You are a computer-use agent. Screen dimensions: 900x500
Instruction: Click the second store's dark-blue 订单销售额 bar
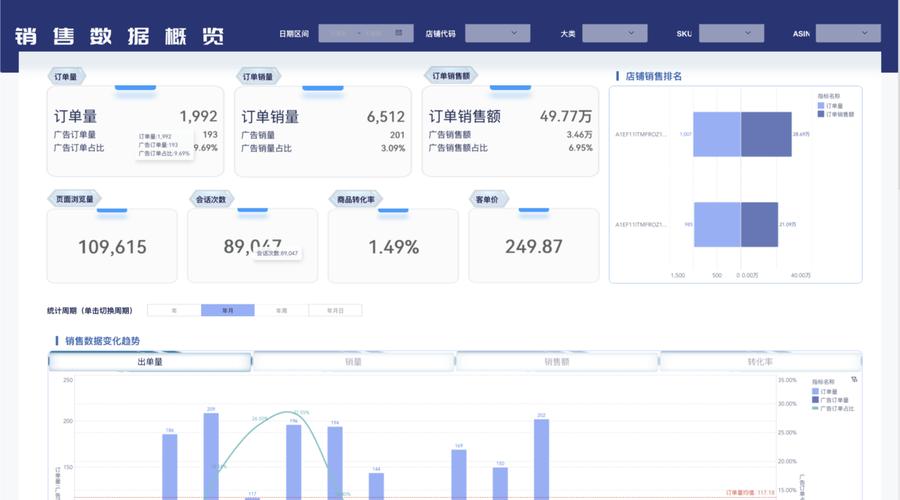tap(759, 224)
